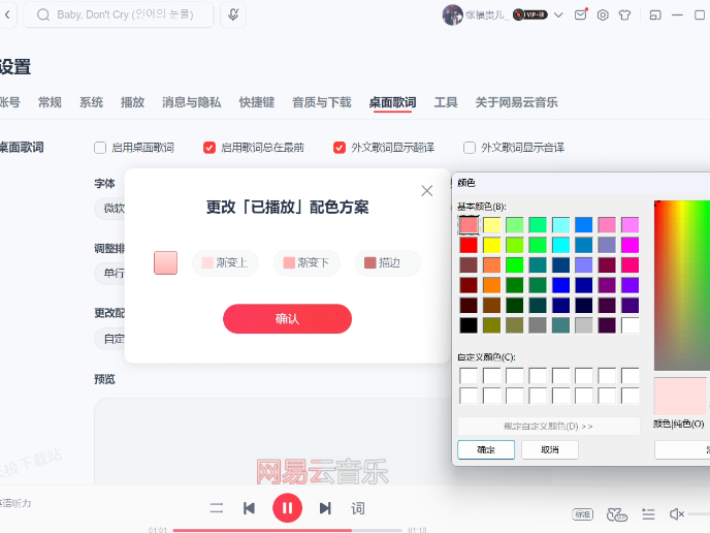The height and width of the screenshot is (533, 710).
Task: Go back with the top-left arrow
Action: point(7,14)
